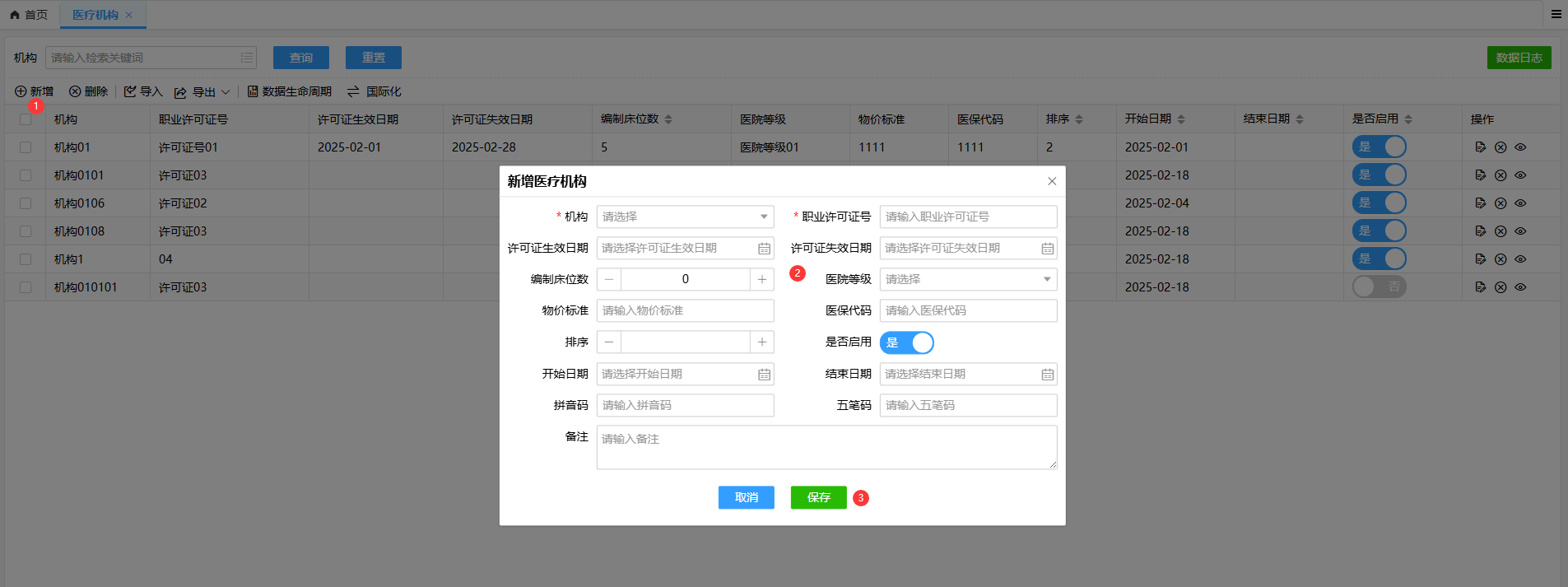Click the green 保存 button
This screenshot has width=1568, height=587.
(x=818, y=497)
